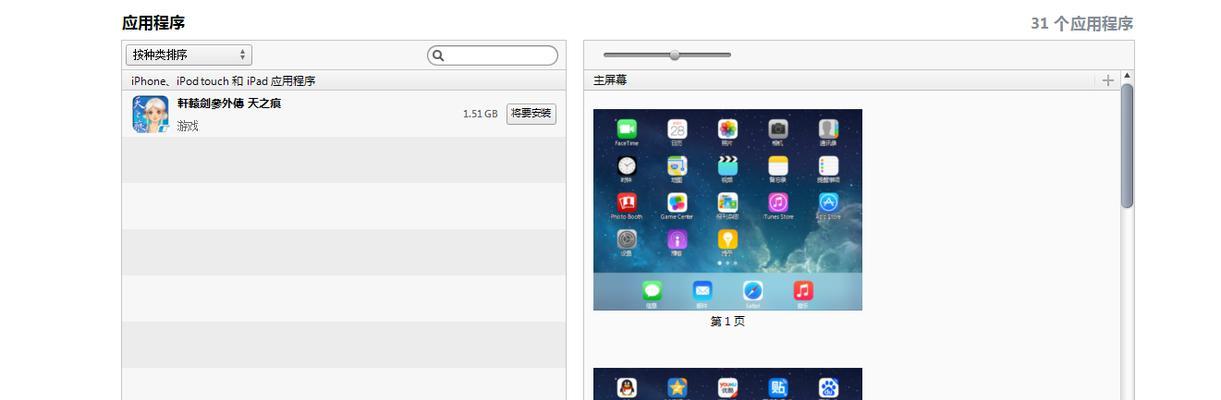Click the app search field
1221x400 pixels.
tap(492, 56)
